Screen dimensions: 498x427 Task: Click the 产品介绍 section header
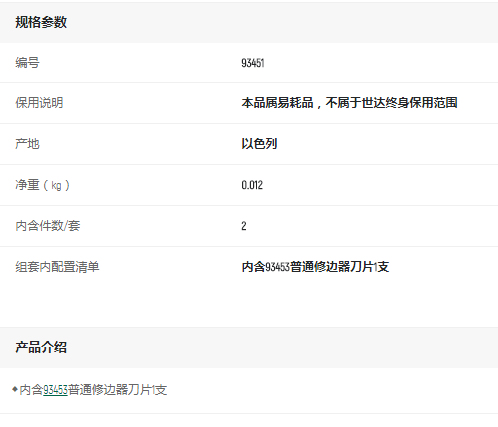pyautogui.click(x=41, y=347)
